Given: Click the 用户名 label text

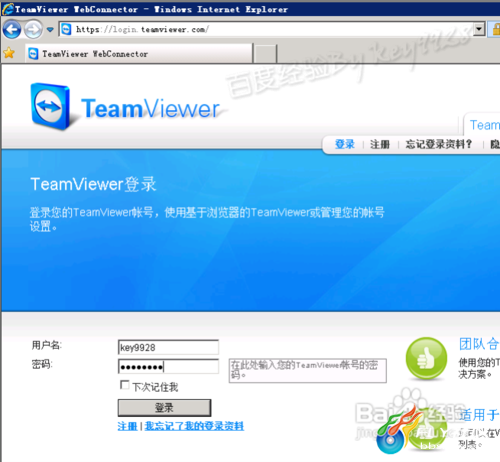Looking at the screenshot, I should pyautogui.click(x=47, y=345).
